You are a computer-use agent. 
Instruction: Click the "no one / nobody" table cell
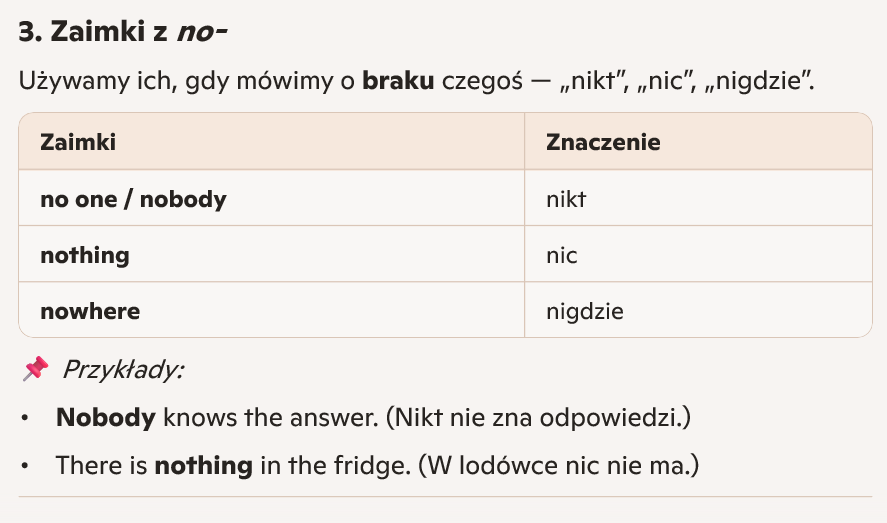pos(133,199)
